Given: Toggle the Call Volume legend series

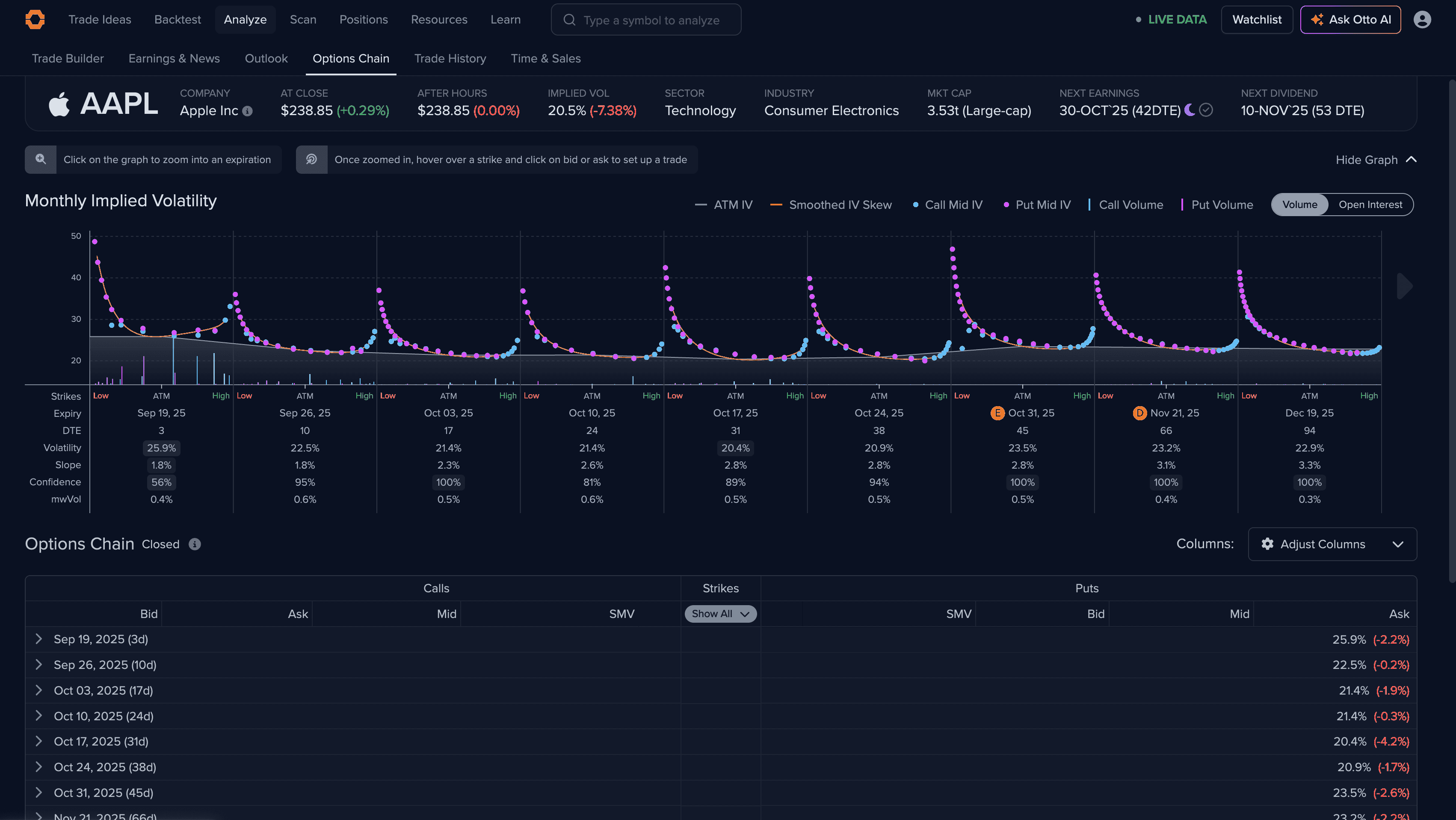Looking at the screenshot, I should (x=1125, y=205).
